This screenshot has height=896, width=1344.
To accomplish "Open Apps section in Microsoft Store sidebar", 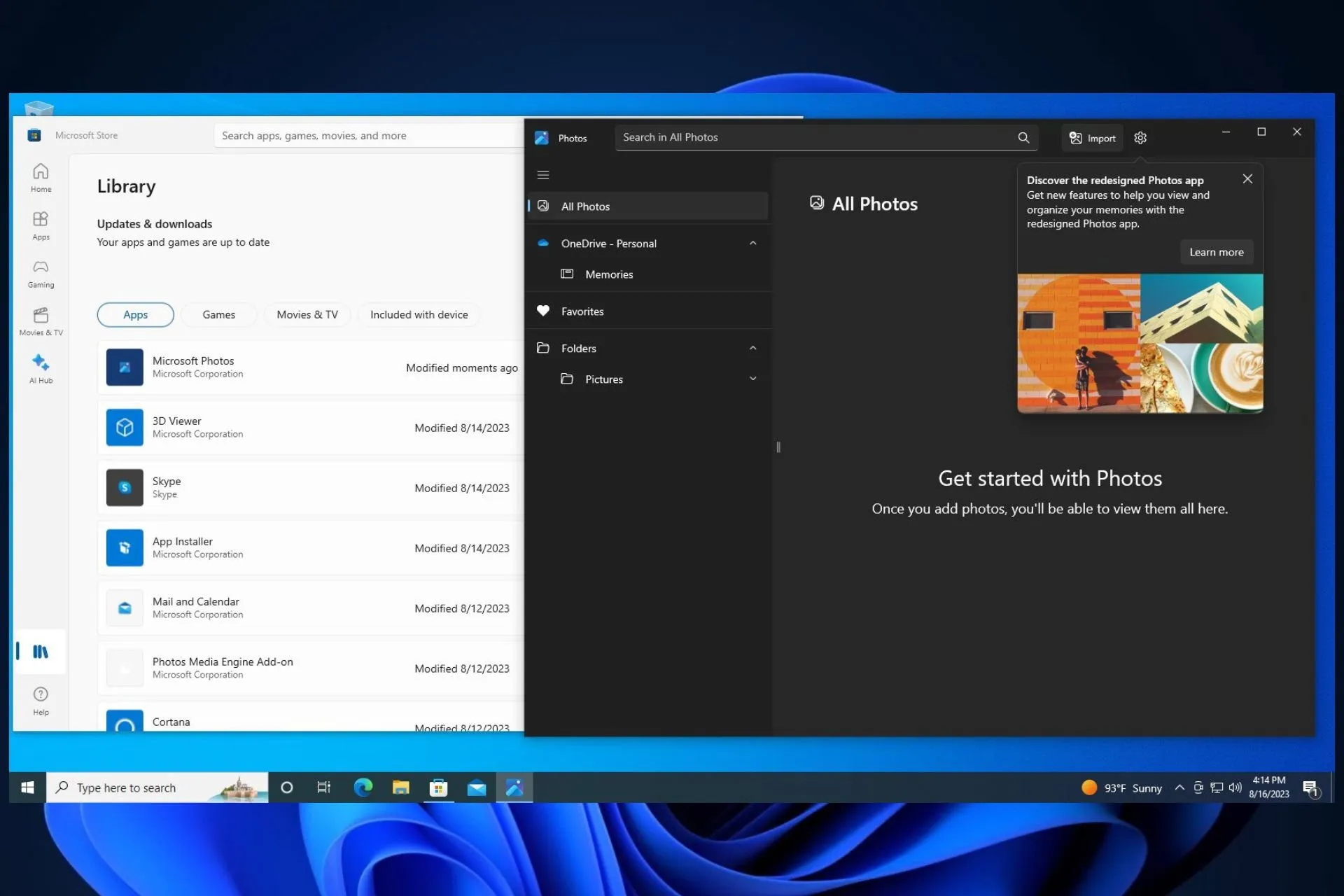I will [41, 225].
